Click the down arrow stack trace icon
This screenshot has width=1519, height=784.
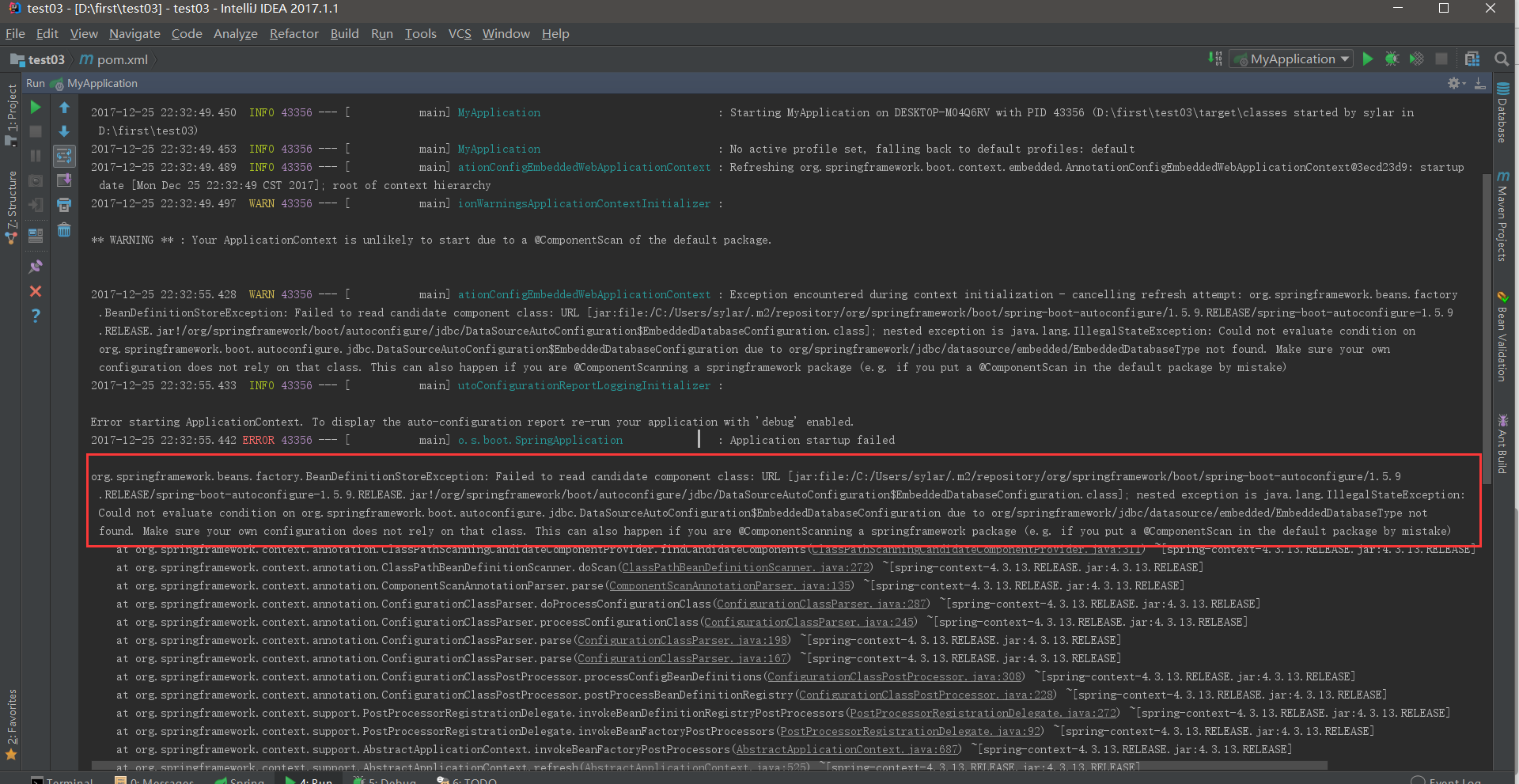point(64,131)
